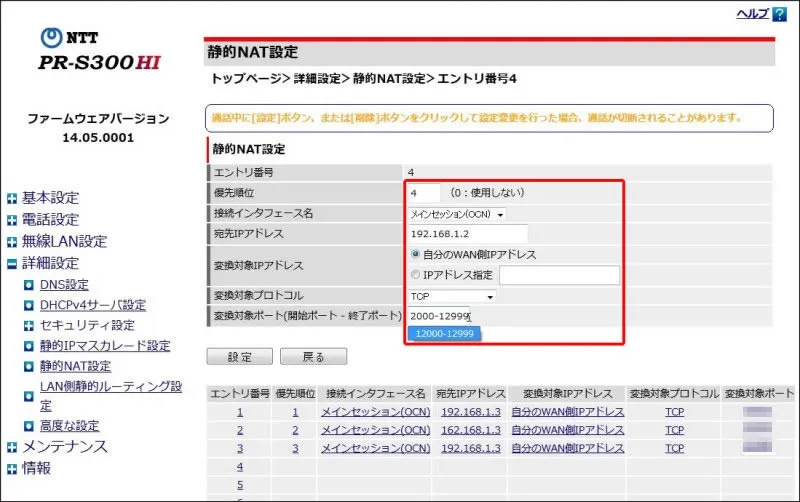Screen dimensions: 800x502
Task: Expand the セキュリティ設定 plus icon
Action: pyautogui.click(x=29, y=325)
